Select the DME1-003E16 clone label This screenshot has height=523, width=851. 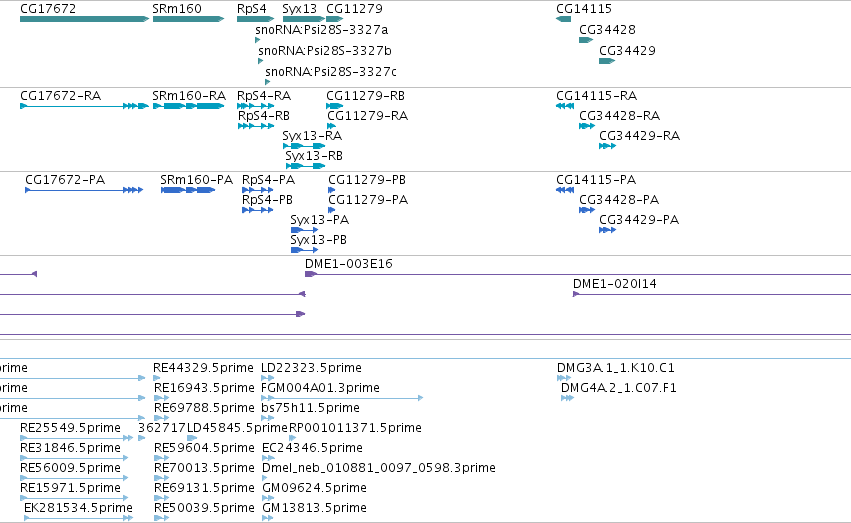(x=348, y=264)
